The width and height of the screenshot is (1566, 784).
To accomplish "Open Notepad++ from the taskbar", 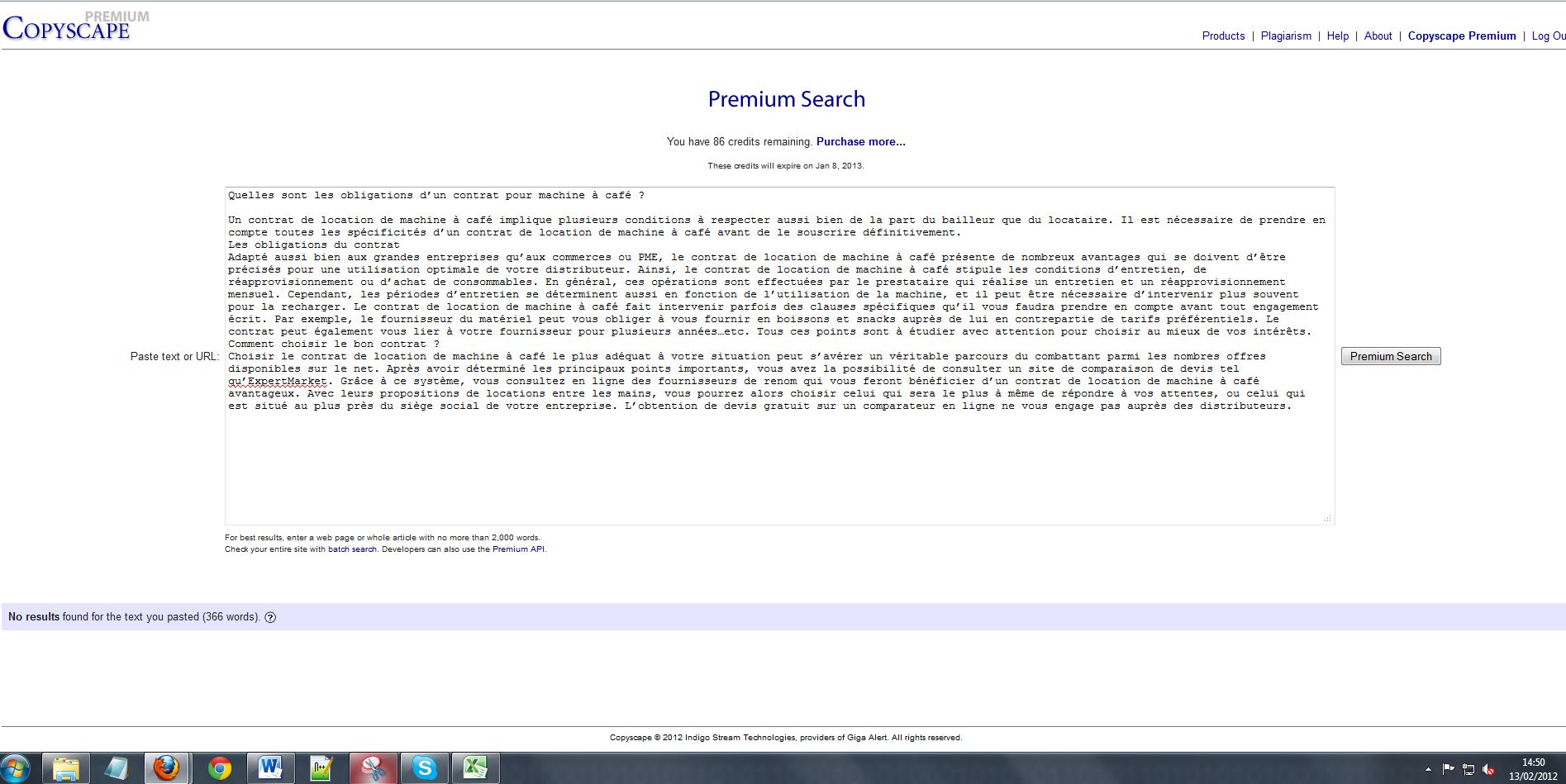I will (x=321, y=768).
